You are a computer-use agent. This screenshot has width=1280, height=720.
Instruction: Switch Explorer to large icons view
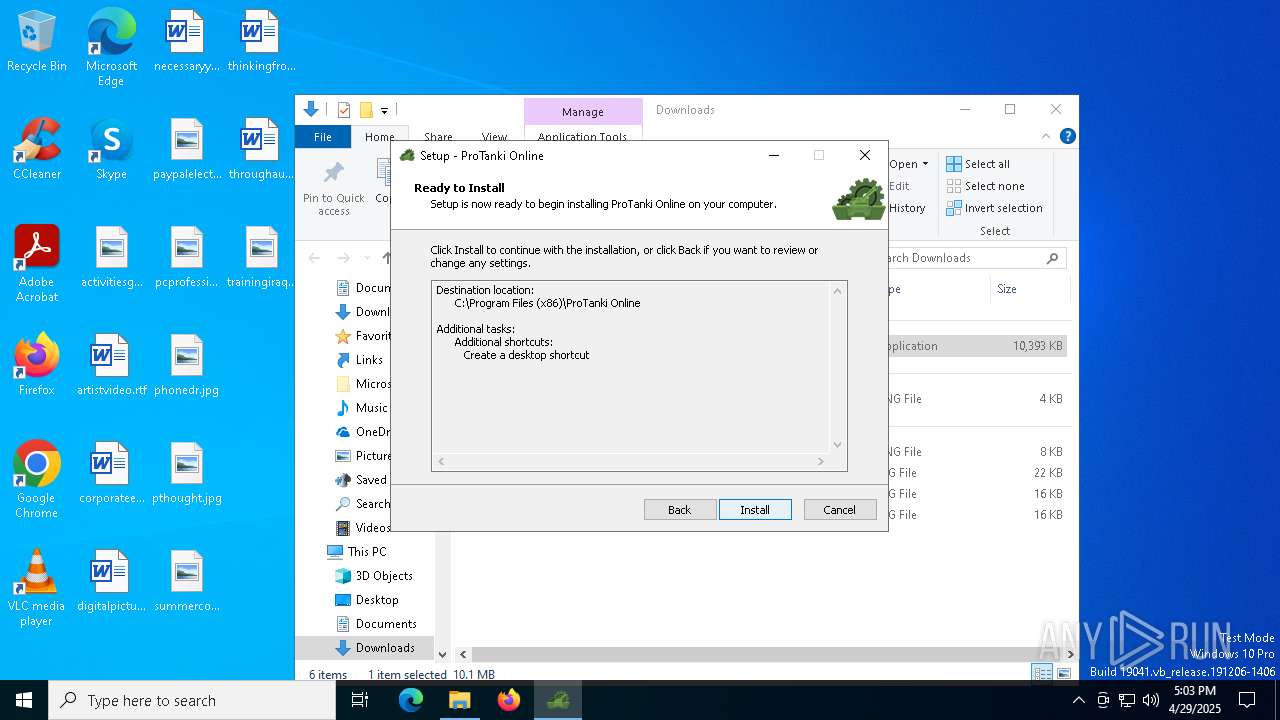pos(1064,674)
